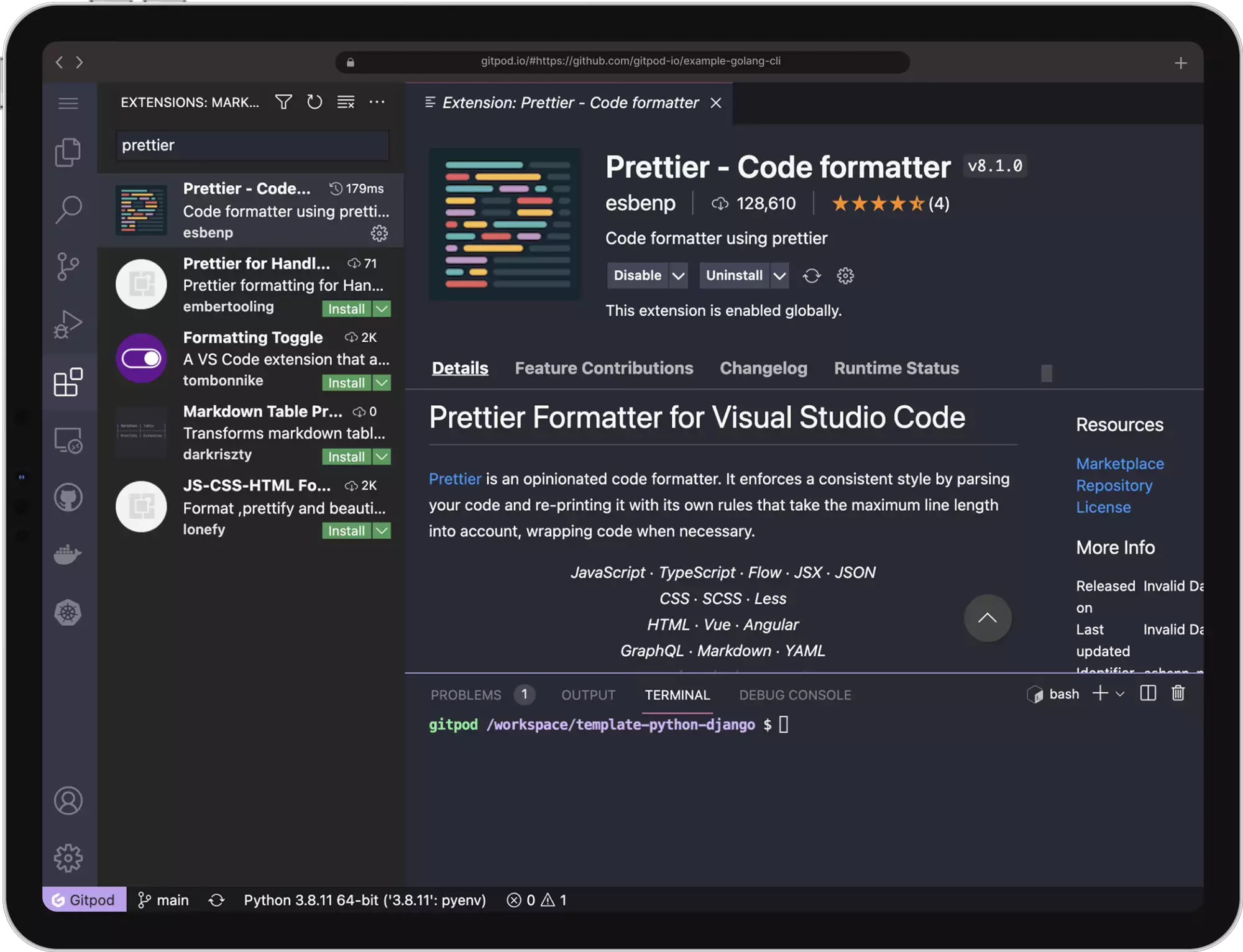Open the Source Control view
The image size is (1243, 952).
(x=68, y=267)
